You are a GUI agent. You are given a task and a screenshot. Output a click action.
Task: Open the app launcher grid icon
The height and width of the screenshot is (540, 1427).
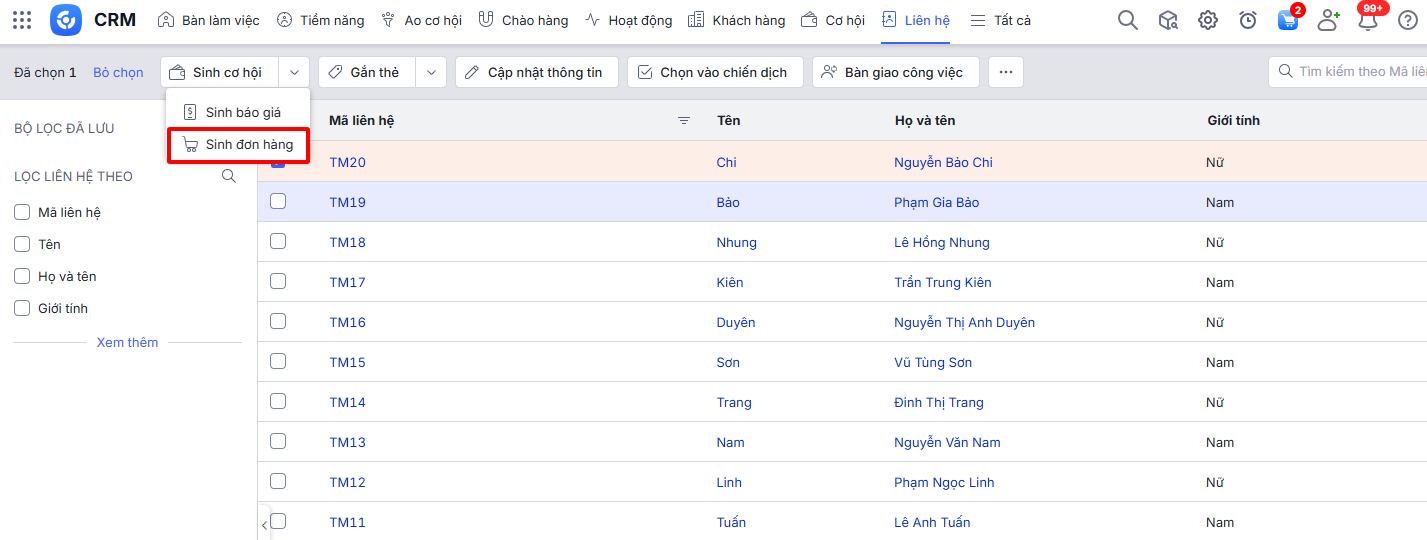click(22, 20)
